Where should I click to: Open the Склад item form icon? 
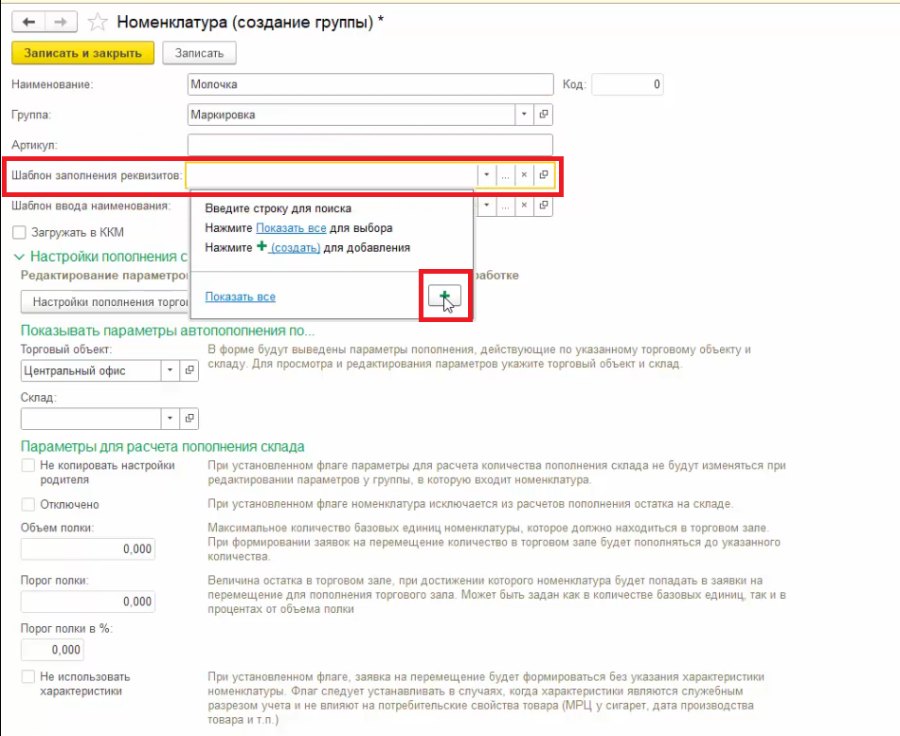(x=189, y=419)
